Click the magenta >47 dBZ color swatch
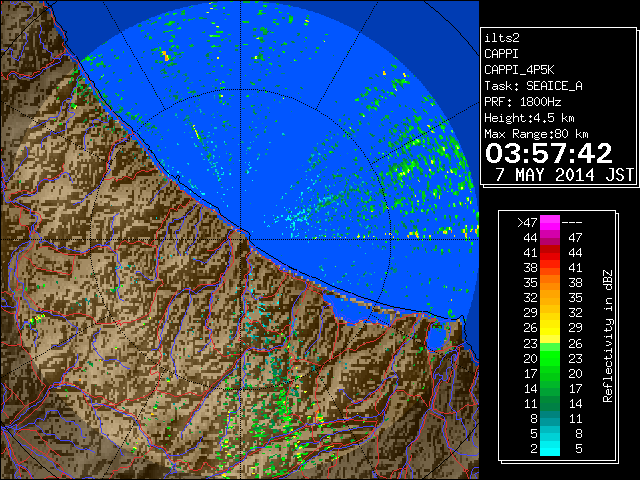Image resolution: width=640 pixels, height=480 pixels. point(550,222)
